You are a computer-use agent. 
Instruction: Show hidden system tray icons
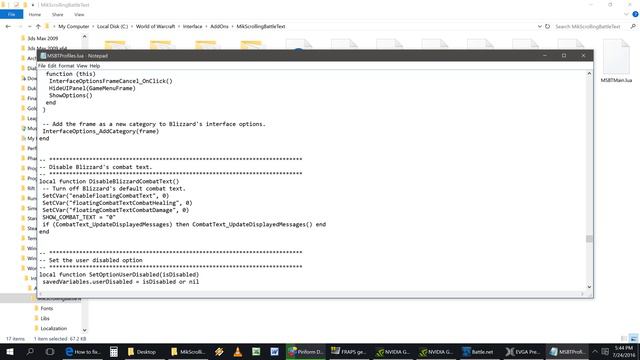(x=595, y=351)
